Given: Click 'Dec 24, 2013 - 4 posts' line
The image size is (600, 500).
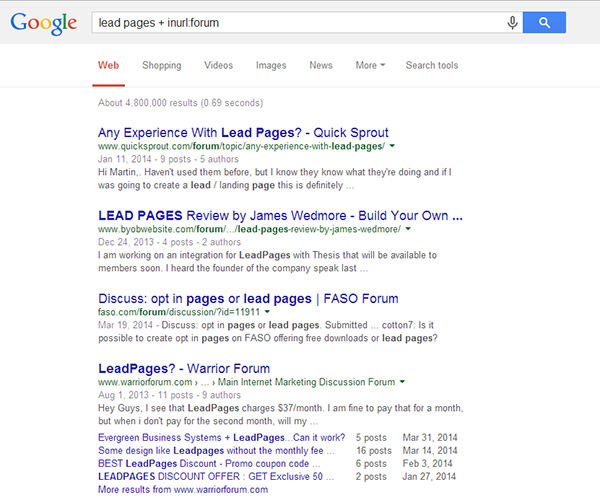Looking at the screenshot, I should (x=169, y=242).
